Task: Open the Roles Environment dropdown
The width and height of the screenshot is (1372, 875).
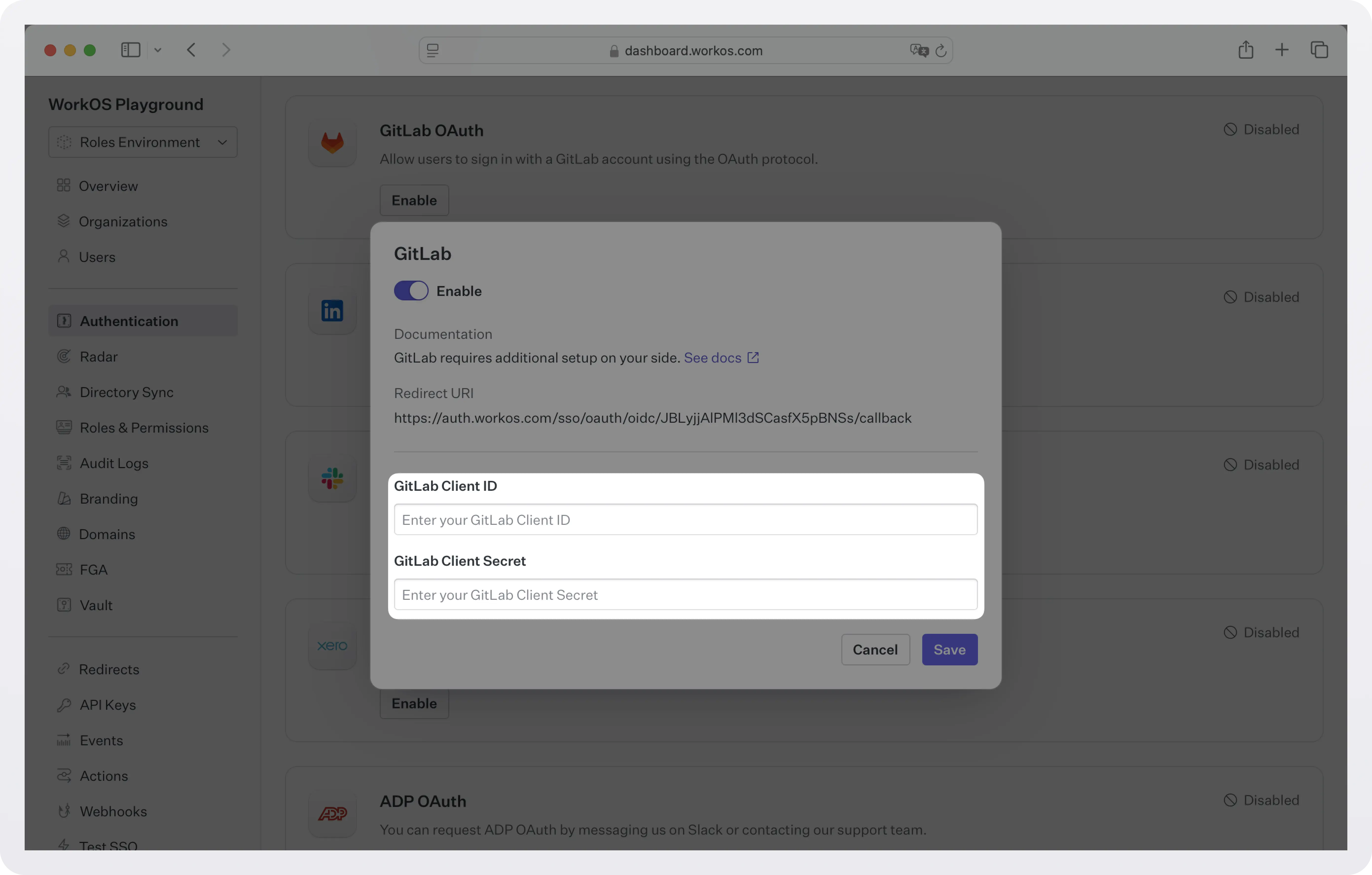Action: click(x=143, y=142)
